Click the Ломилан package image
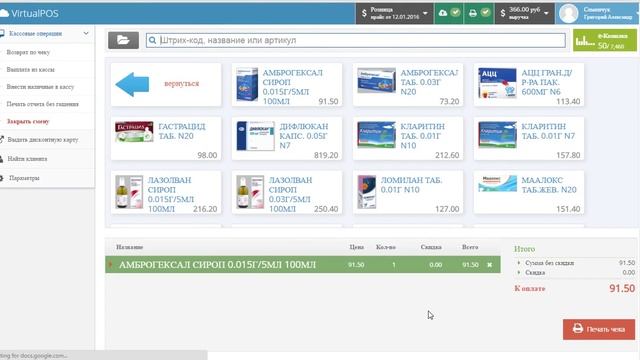640x360 pixels. pos(367,192)
